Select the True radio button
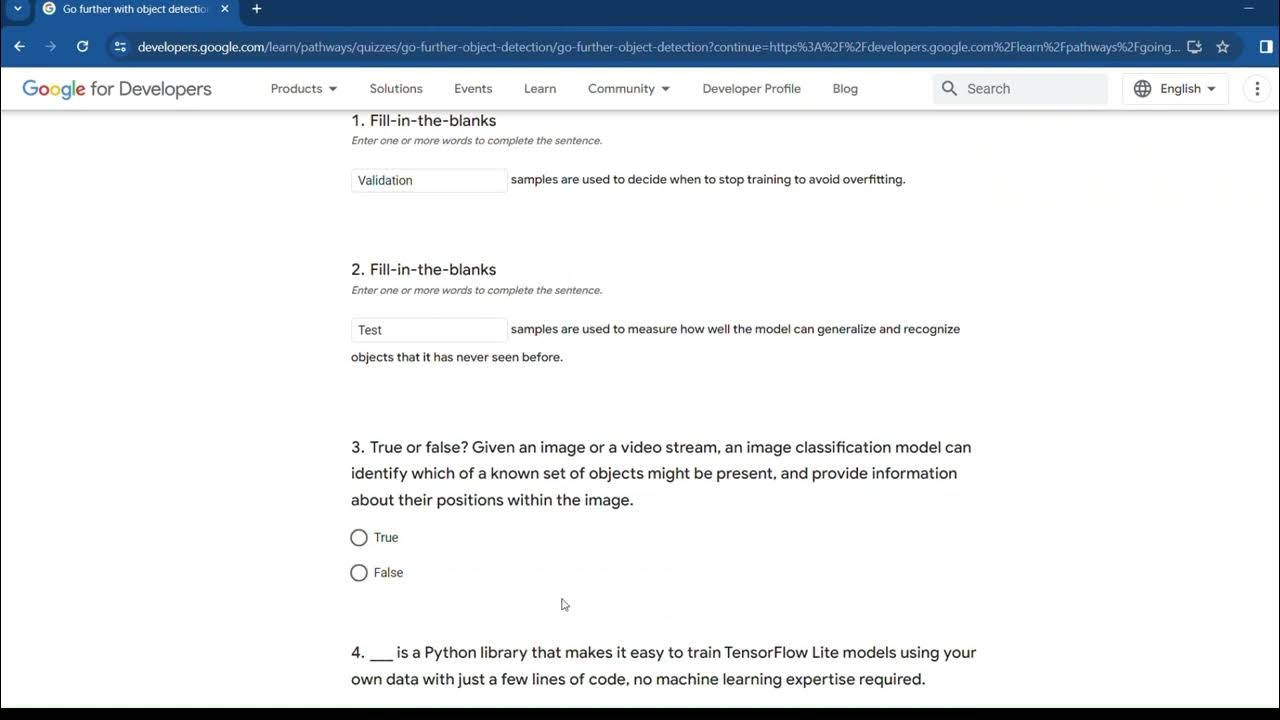1280x720 pixels. (359, 538)
